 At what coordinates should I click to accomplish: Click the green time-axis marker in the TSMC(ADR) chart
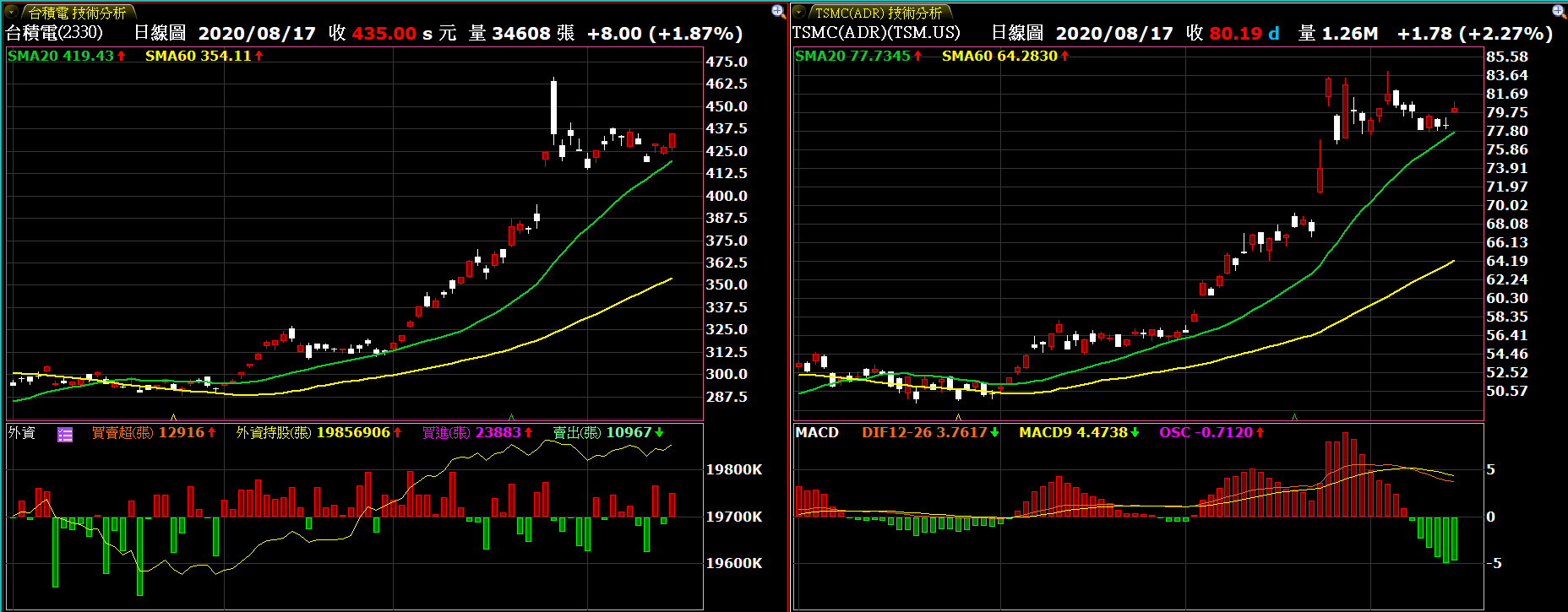coord(1294,417)
